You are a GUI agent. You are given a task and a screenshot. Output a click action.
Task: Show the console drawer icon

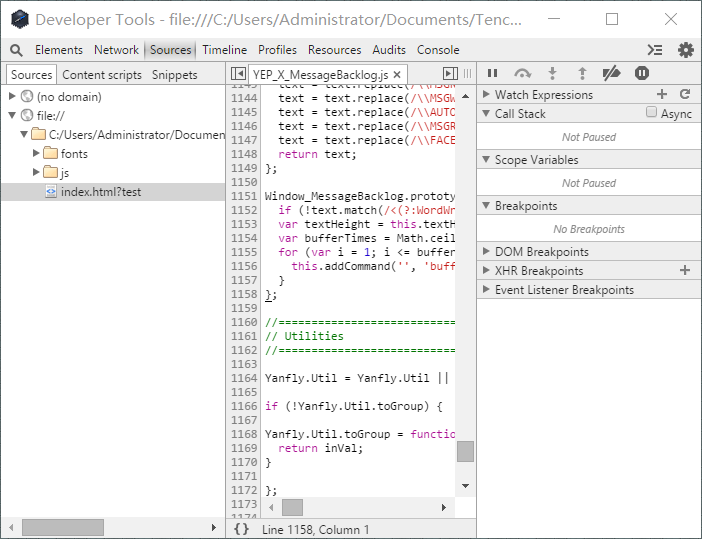655,50
